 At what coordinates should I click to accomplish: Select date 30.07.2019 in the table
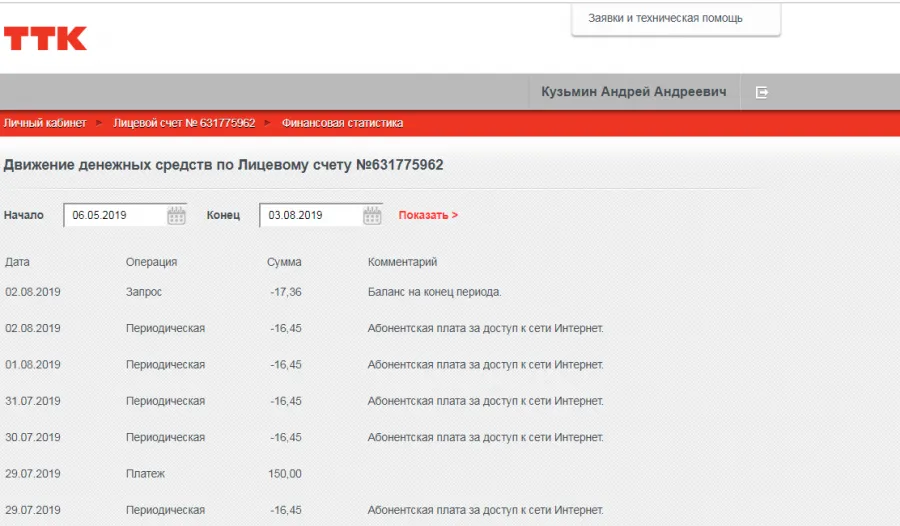pos(33,437)
